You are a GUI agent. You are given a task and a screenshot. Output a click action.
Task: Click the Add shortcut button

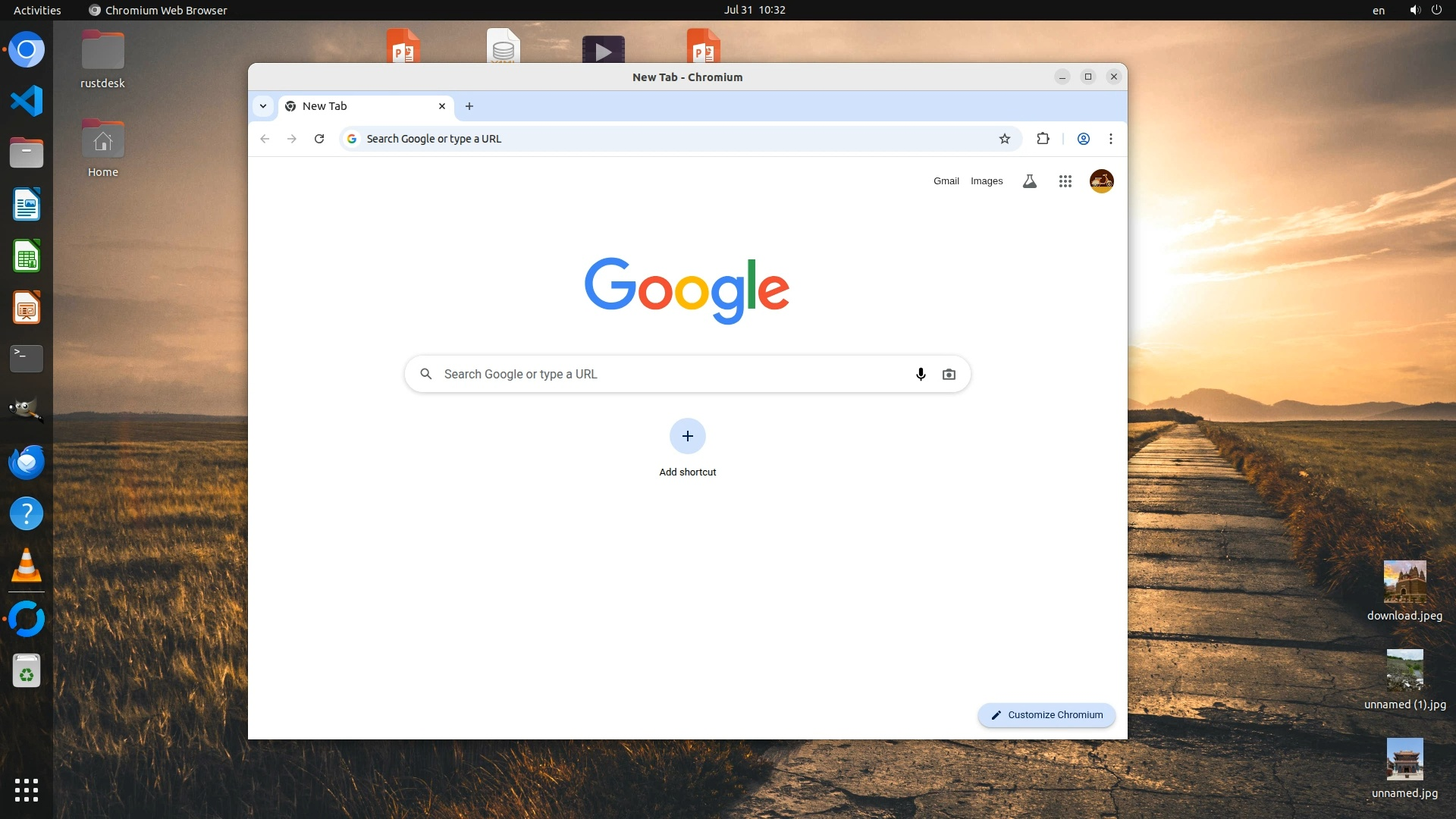pyautogui.click(x=687, y=437)
